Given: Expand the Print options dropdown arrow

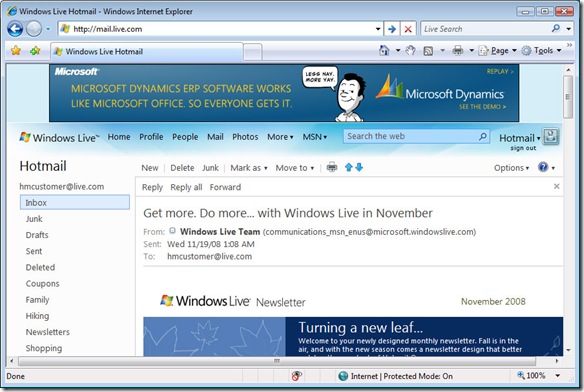Looking at the screenshot, I should [x=472, y=50].
